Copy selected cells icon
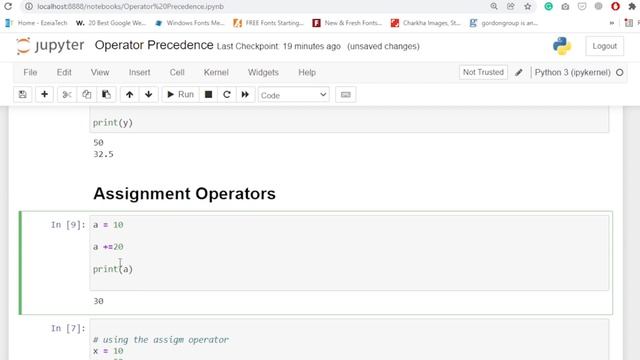This screenshot has height=360, width=640. pos(87,95)
